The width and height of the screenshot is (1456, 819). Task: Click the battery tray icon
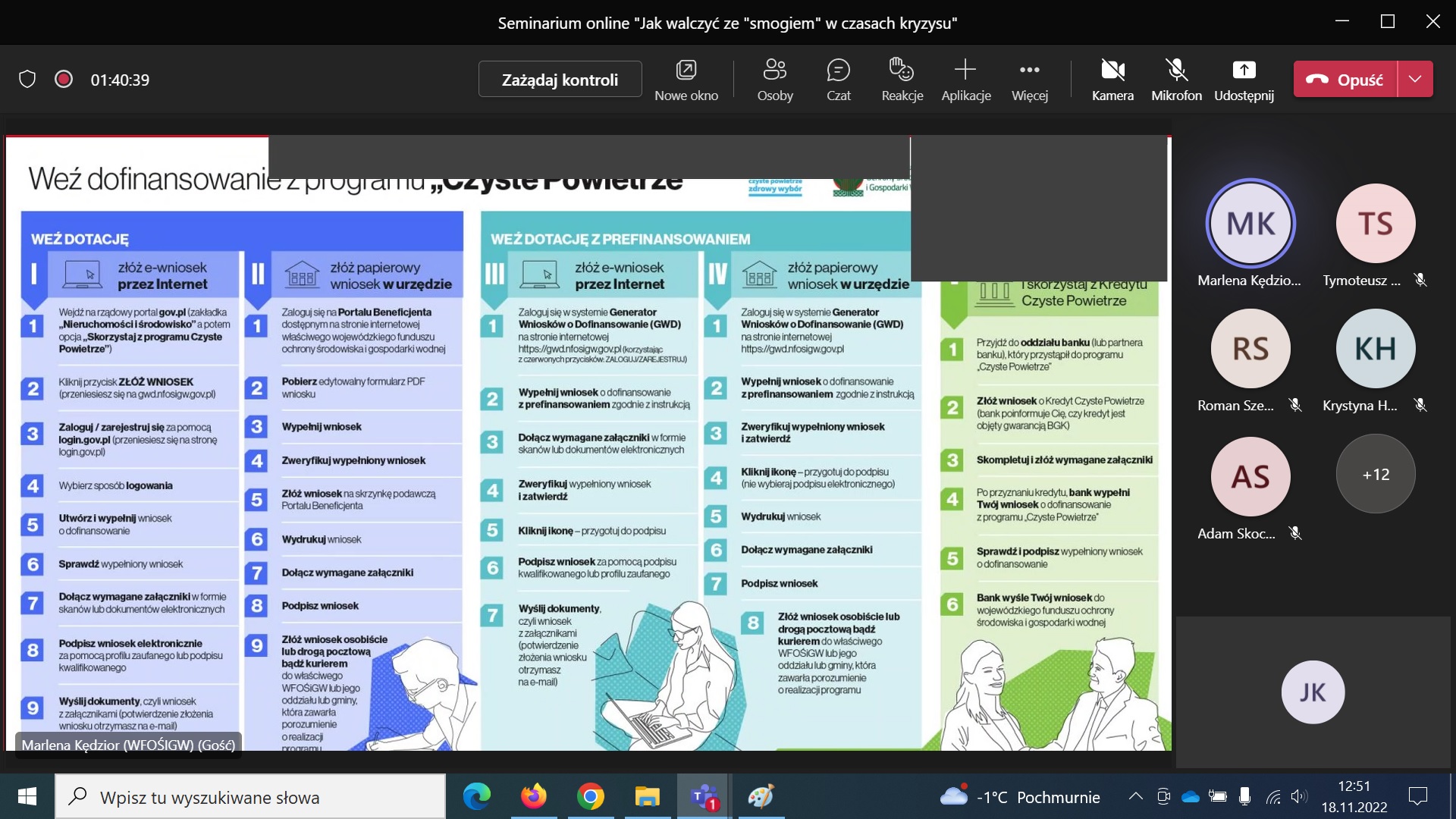click(x=1218, y=796)
